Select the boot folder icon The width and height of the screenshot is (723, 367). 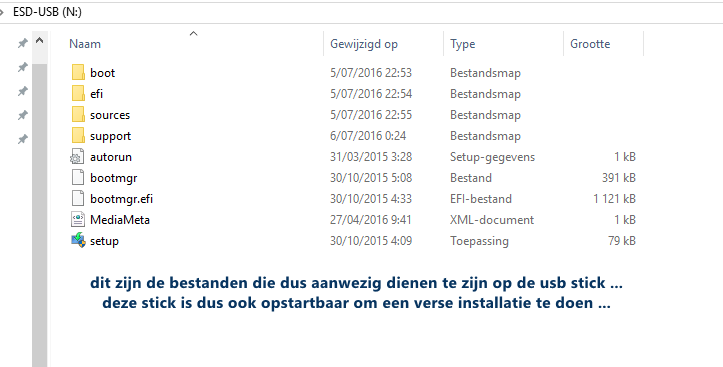pos(78,72)
